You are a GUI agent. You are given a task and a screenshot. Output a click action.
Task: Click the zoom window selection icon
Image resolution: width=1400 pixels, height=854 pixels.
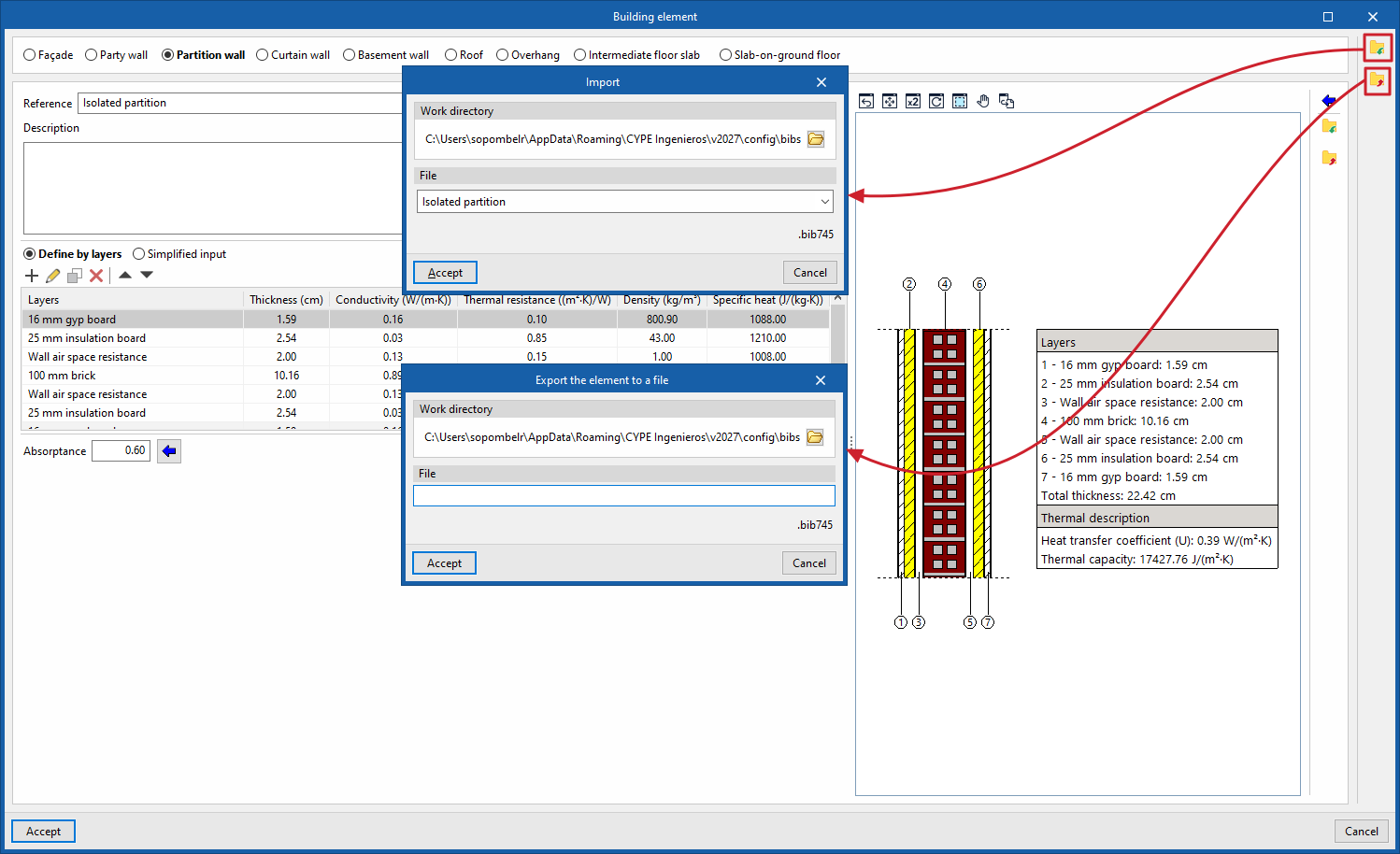(960, 101)
